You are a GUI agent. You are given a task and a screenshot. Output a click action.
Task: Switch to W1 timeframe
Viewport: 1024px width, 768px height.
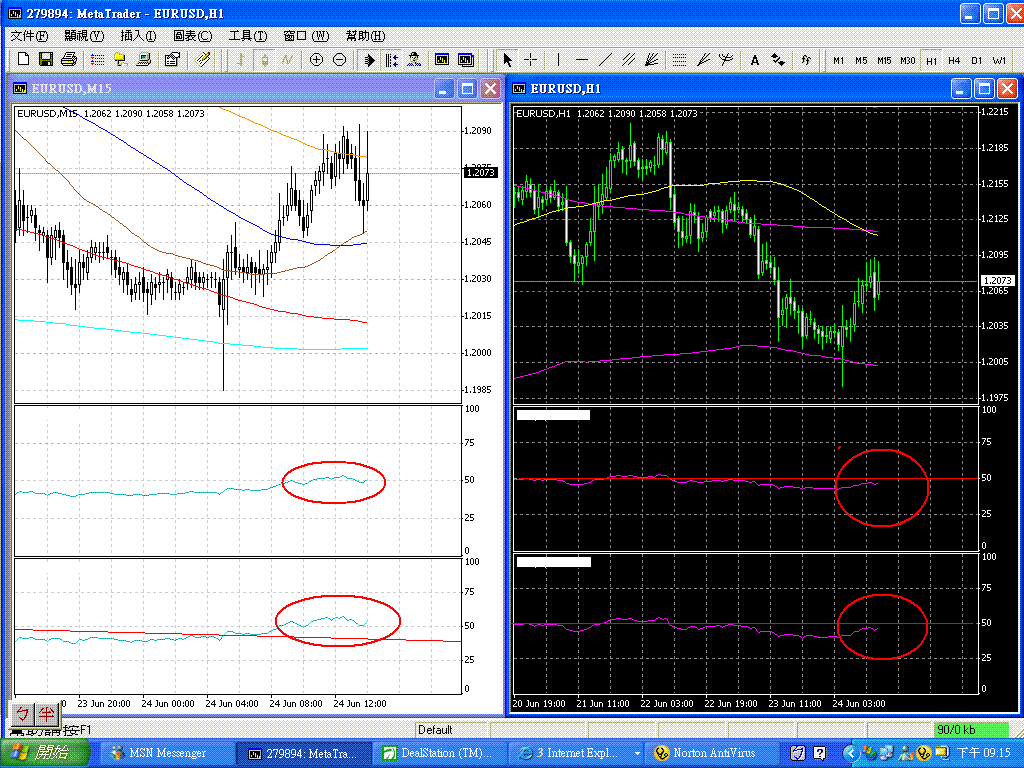point(1000,60)
